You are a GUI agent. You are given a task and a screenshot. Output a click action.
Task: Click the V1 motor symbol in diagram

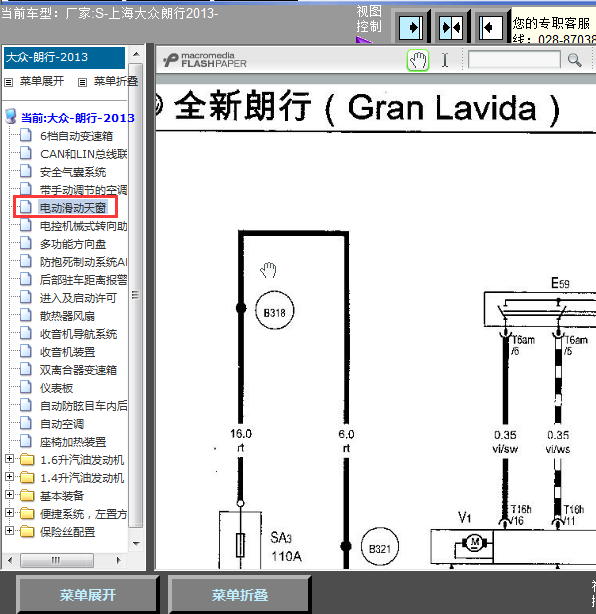coord(475,543)
